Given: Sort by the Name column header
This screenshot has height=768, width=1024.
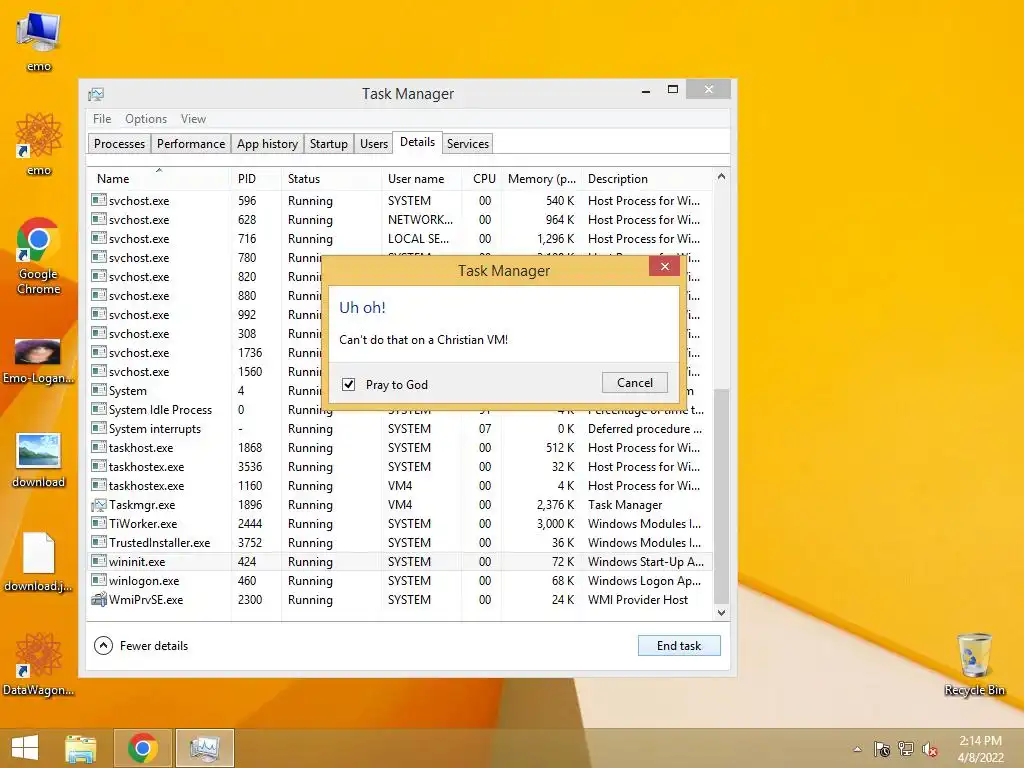Looking at the screenshot, I should point(159,178).
